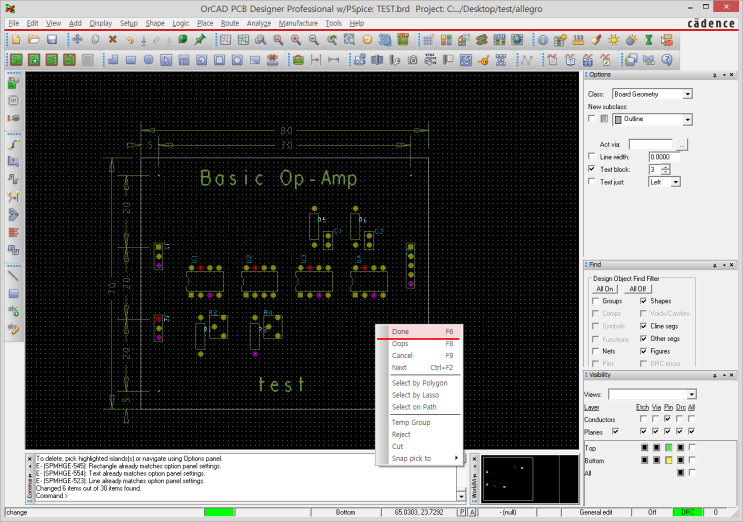Viewport: 743px width, 522px height.
Task: Click the green pushpin icon
Action: 200,40
